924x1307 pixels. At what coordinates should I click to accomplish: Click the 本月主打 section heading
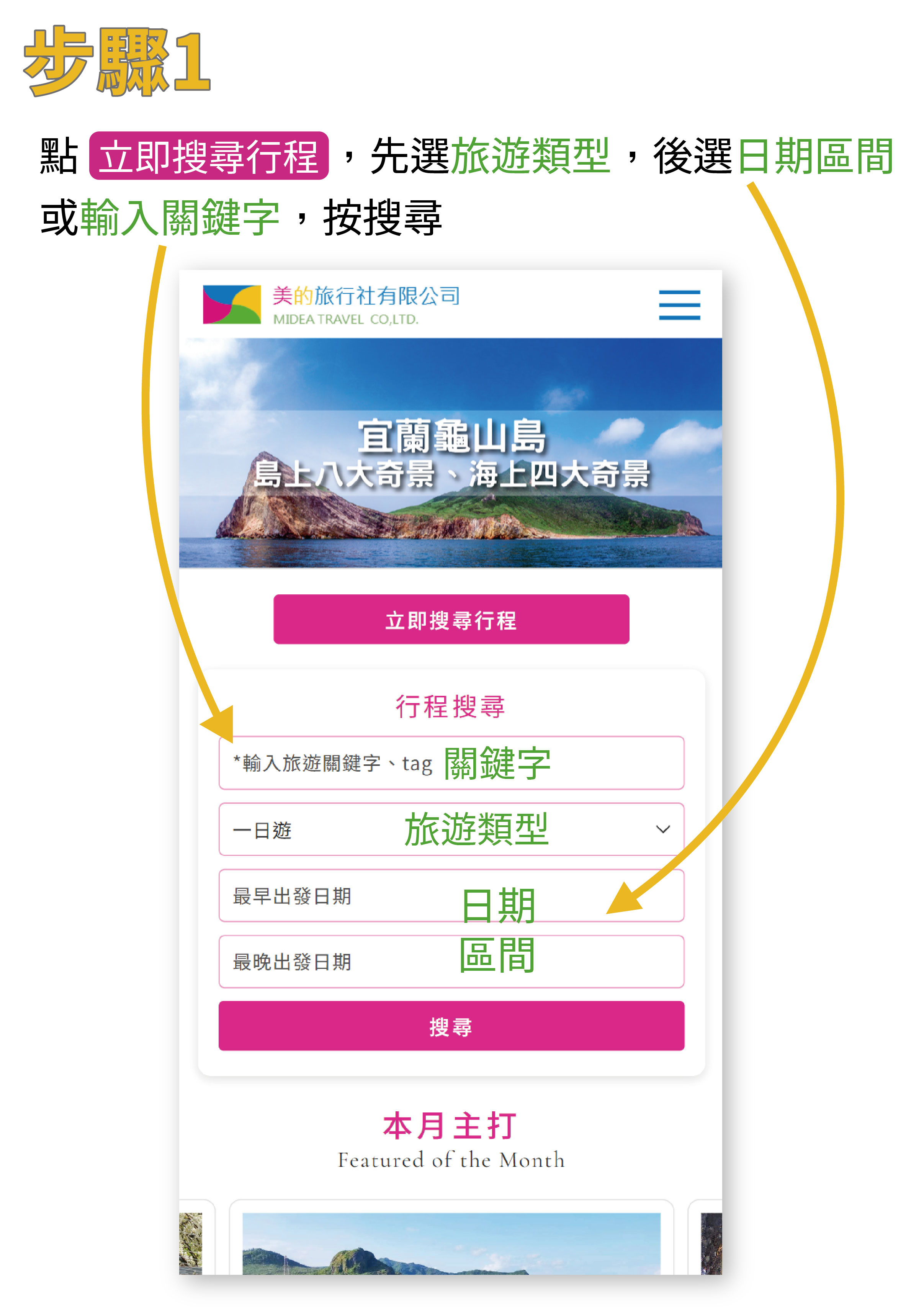(450, 1126)
